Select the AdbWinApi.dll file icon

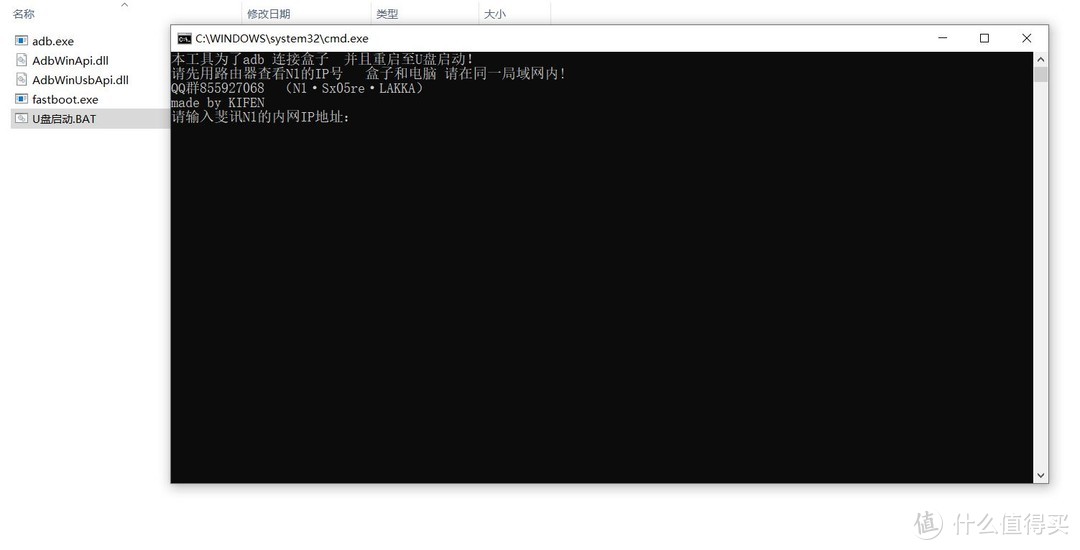21,60
